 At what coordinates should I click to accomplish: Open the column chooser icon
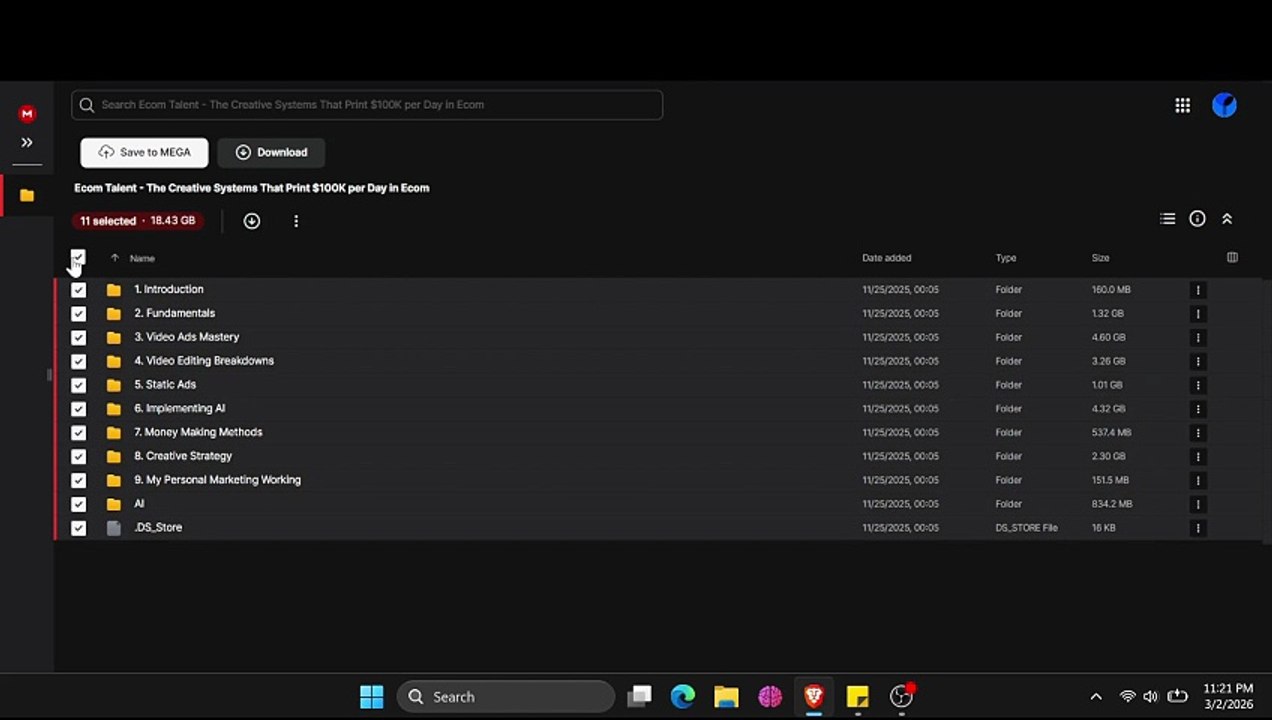pos(1232,258)
